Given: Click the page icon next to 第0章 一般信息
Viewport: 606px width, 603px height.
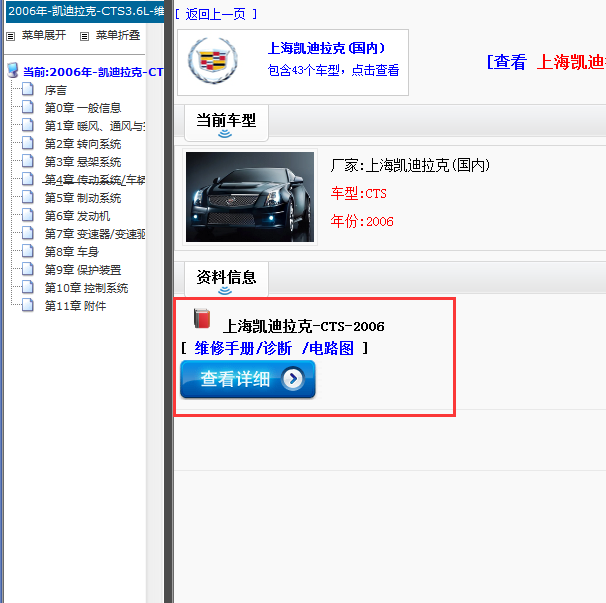Looking at the screenshot, I should (27, 106).
